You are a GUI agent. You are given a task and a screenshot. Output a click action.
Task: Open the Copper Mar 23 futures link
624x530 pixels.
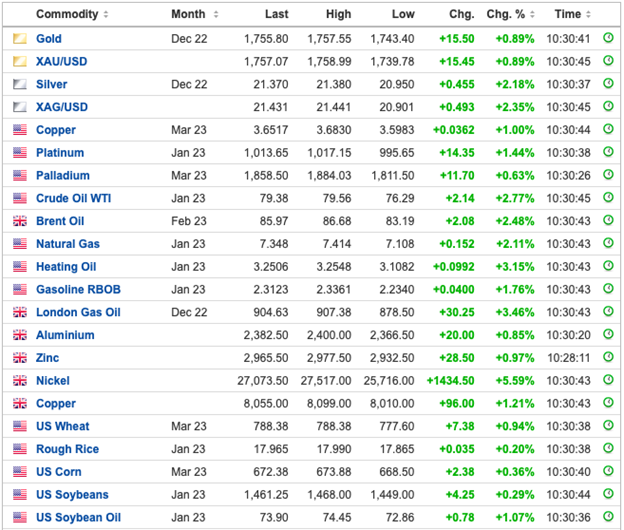(x=56, y=130)
